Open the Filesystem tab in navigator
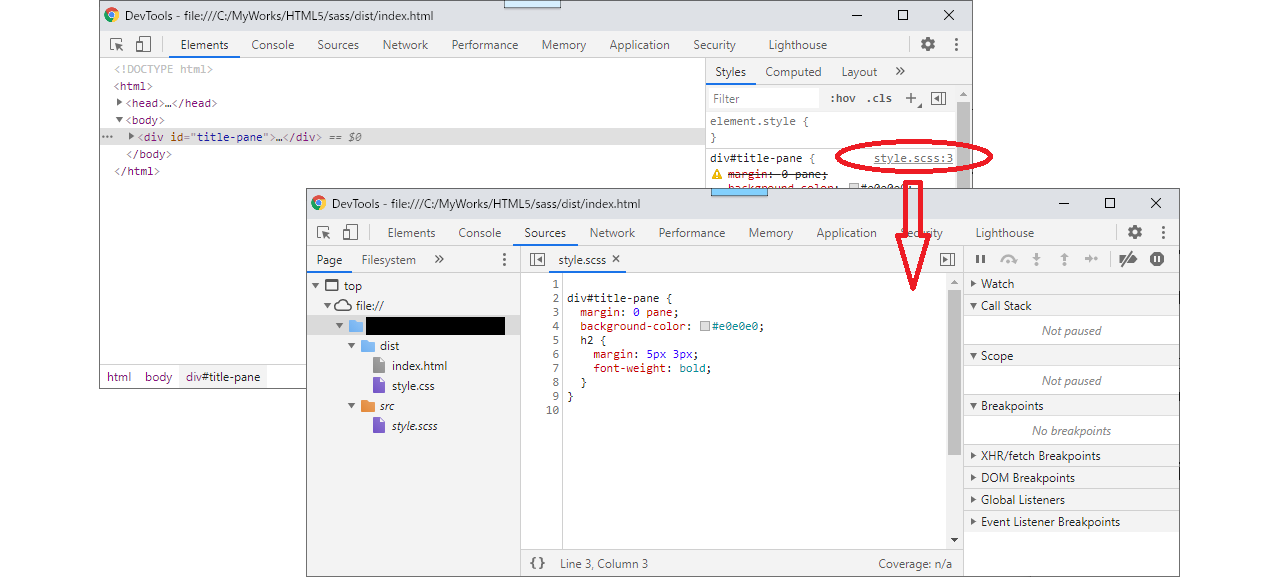The height and width of the screenshot is (578, 1280). (388, 260)
